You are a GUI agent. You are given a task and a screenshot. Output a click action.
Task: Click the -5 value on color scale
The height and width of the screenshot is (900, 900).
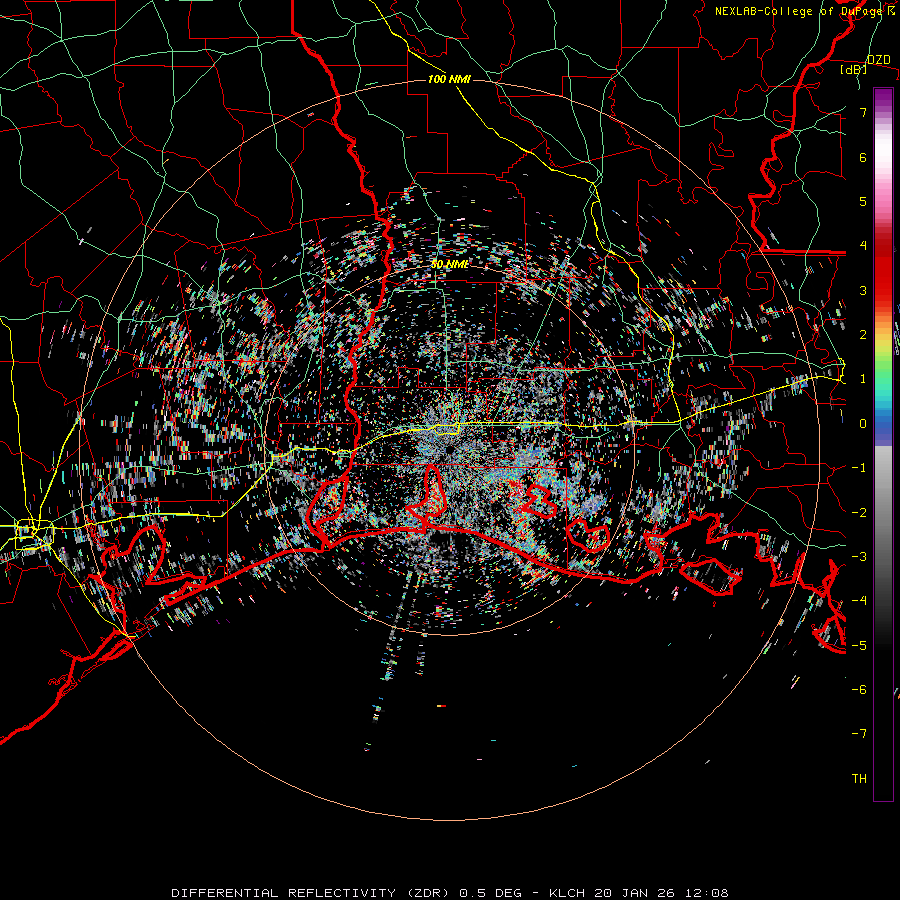point(859,645)
